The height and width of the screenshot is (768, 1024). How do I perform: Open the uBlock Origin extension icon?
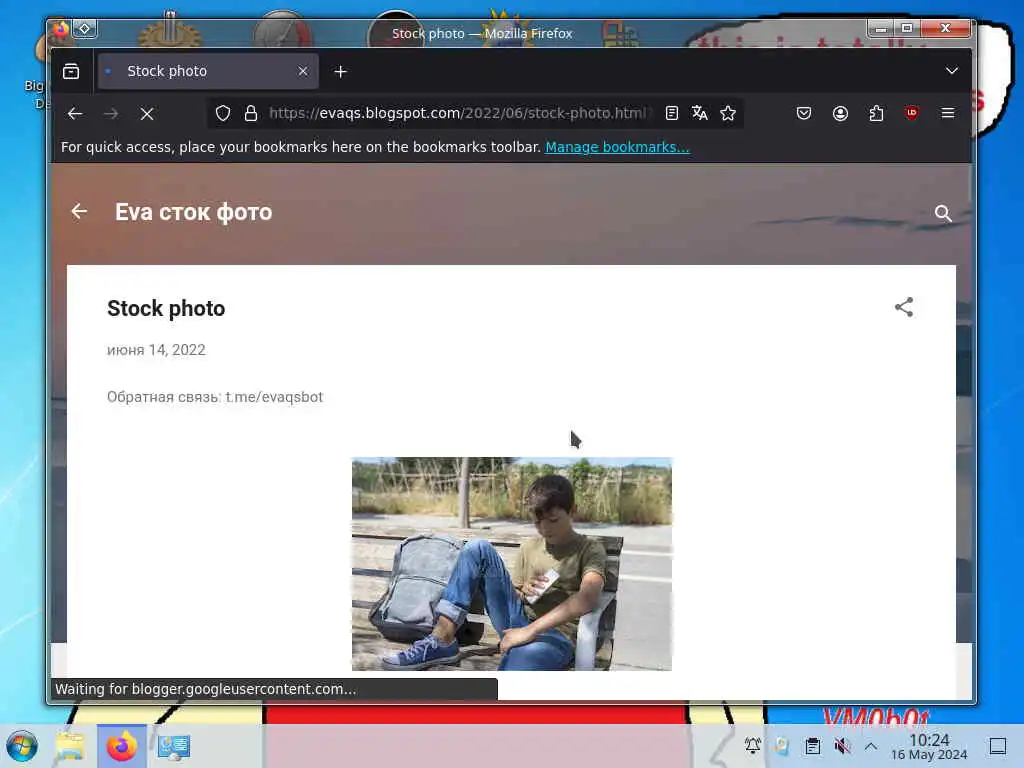click(x=912, y=113)
